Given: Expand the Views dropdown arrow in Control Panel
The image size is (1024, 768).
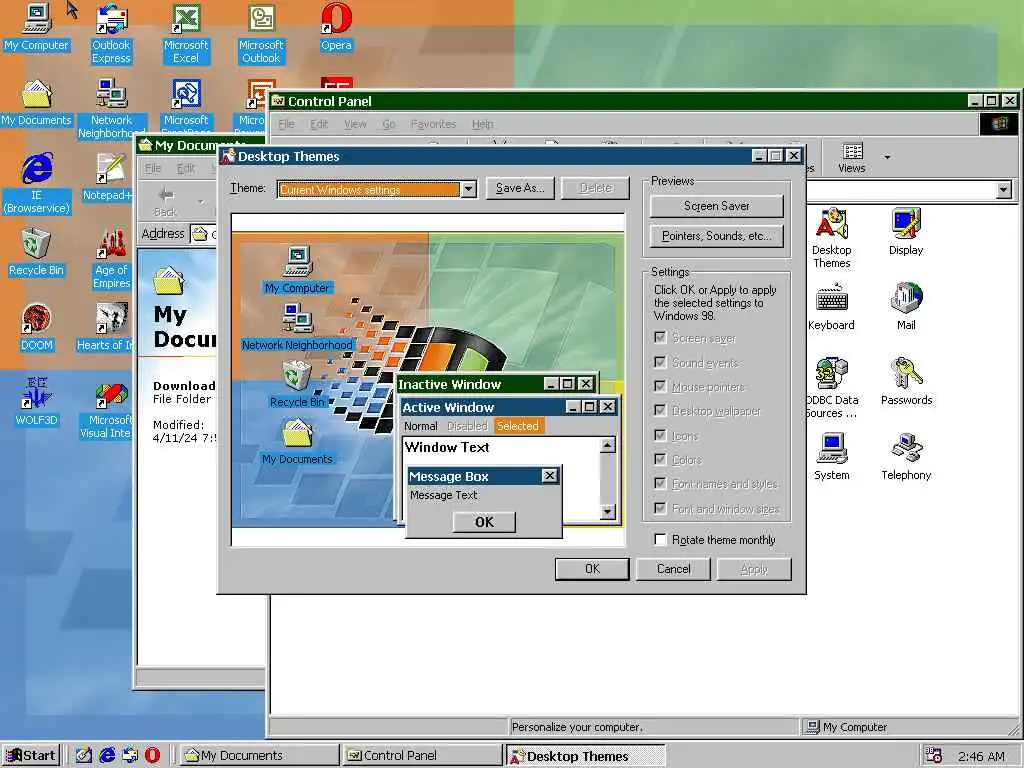Looking at the screenshot, I should [887, 157].
